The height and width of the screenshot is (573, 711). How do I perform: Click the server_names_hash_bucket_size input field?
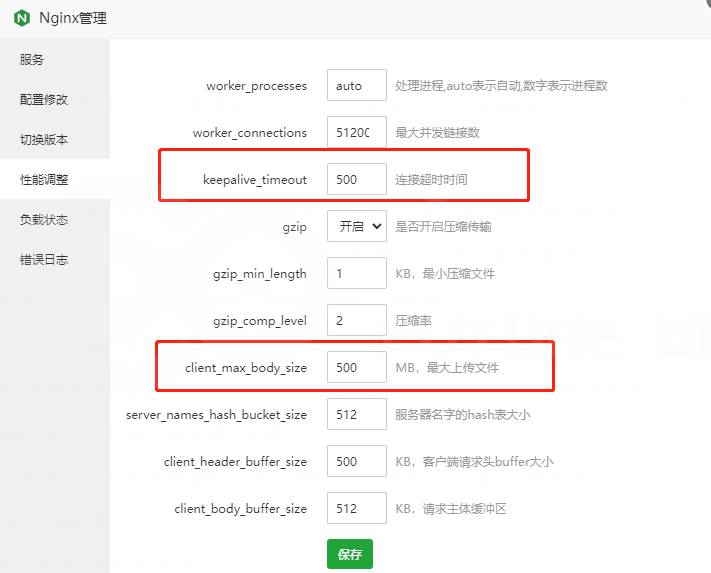357,414
